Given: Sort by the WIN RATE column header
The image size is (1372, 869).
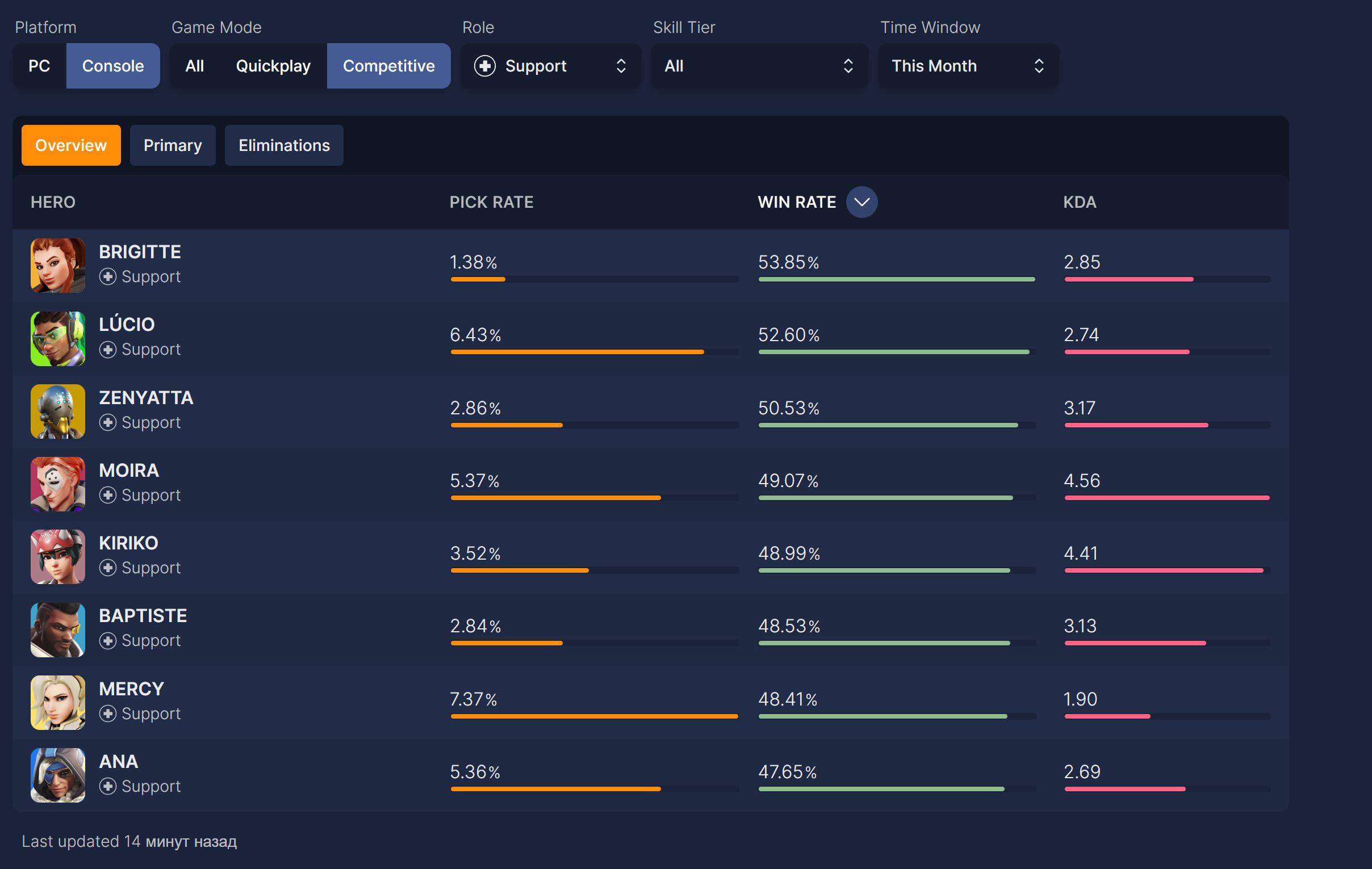Looking at the screenshot, I should click(x=797, y=202).
